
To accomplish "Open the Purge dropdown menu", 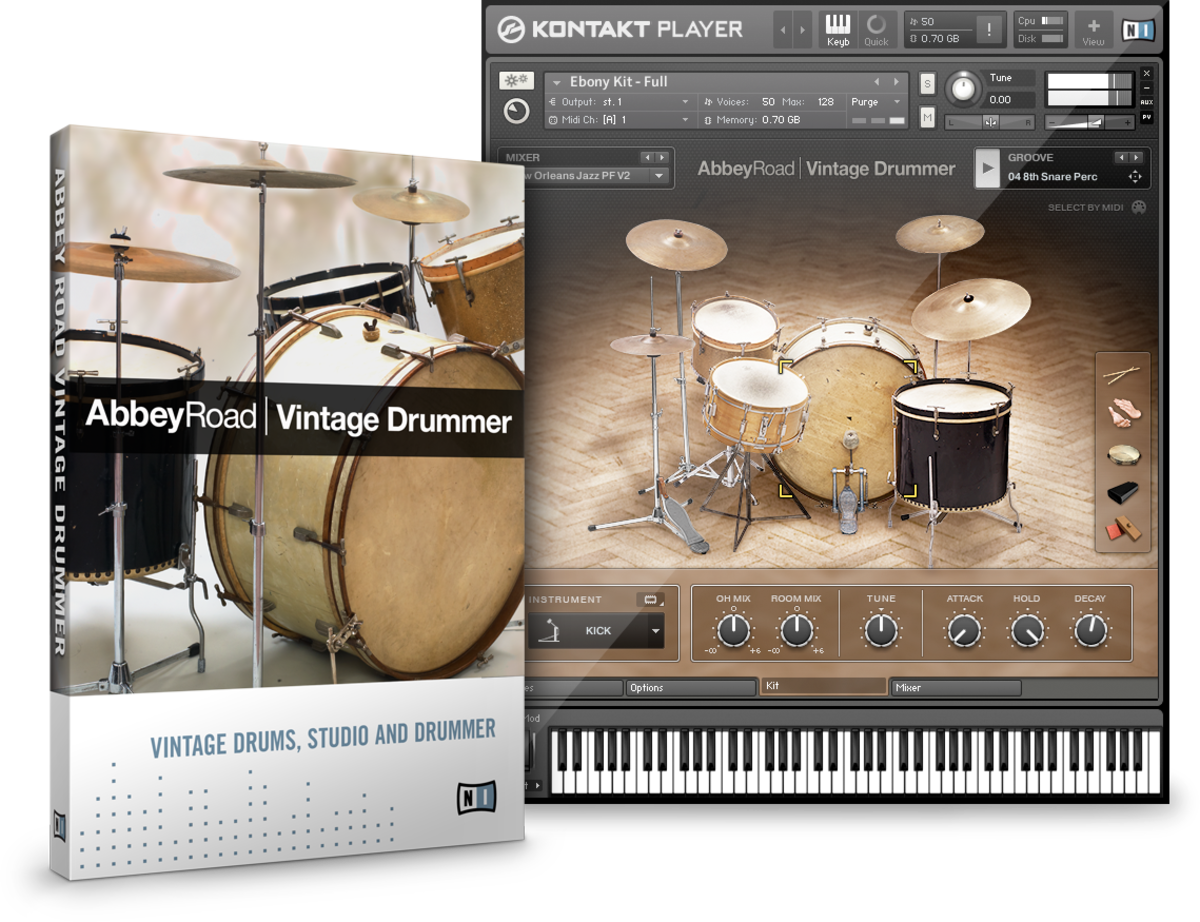I will point(875,101).
